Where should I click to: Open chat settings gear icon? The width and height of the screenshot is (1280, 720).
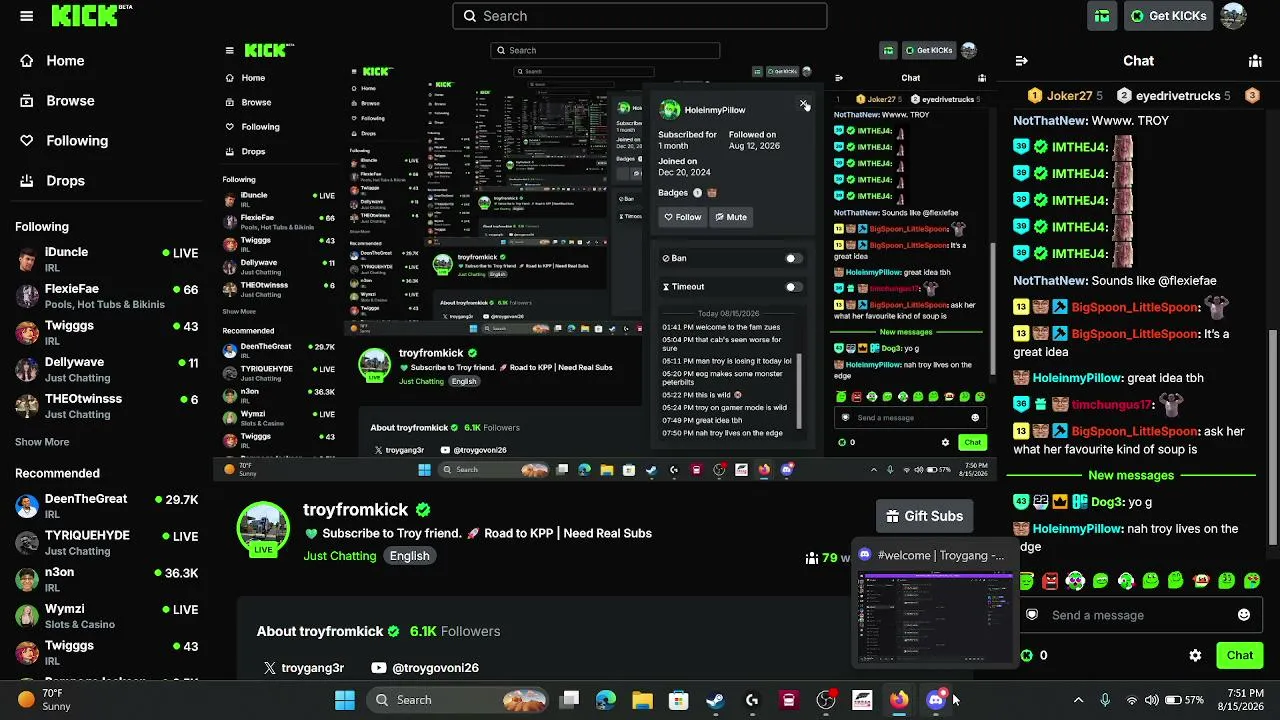(x=1195, y=656)
